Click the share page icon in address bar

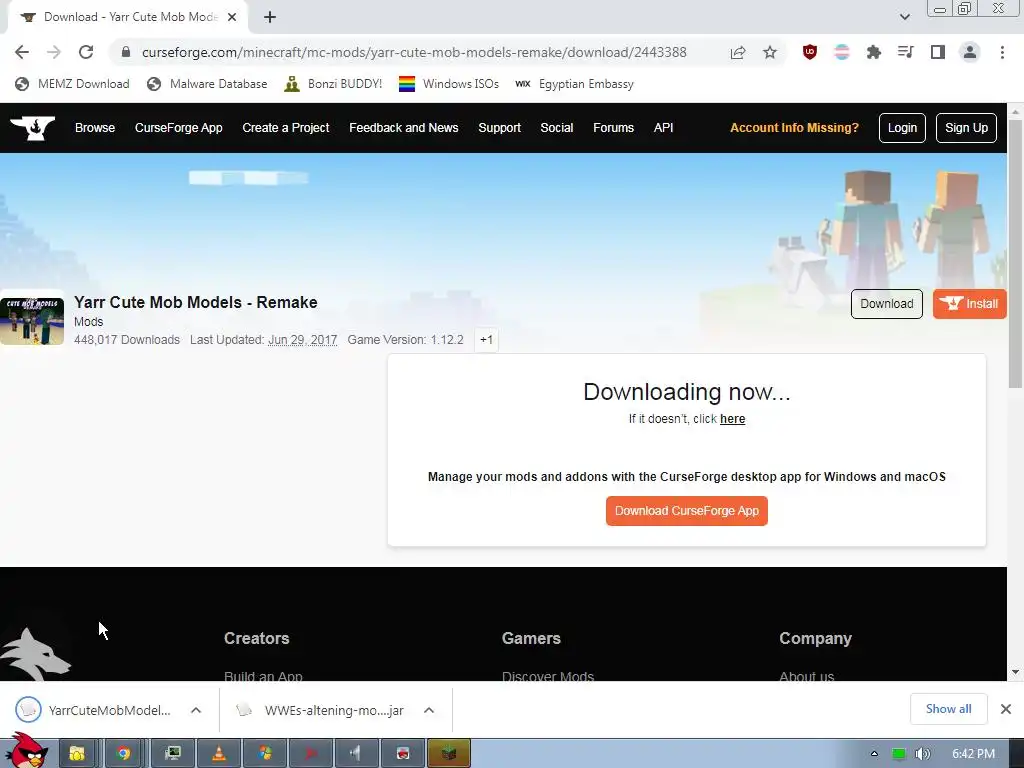pos(738,52)
